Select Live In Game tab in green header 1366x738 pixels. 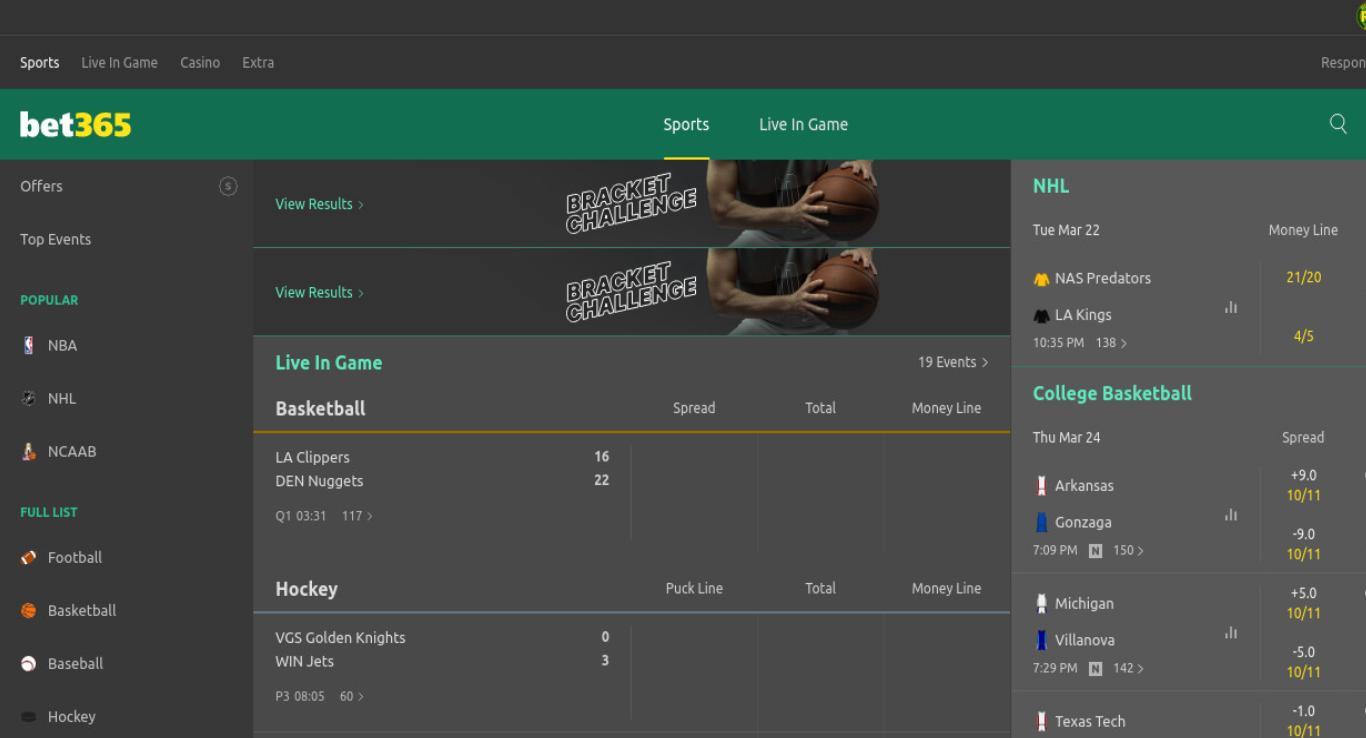click(x=803, y=124)
